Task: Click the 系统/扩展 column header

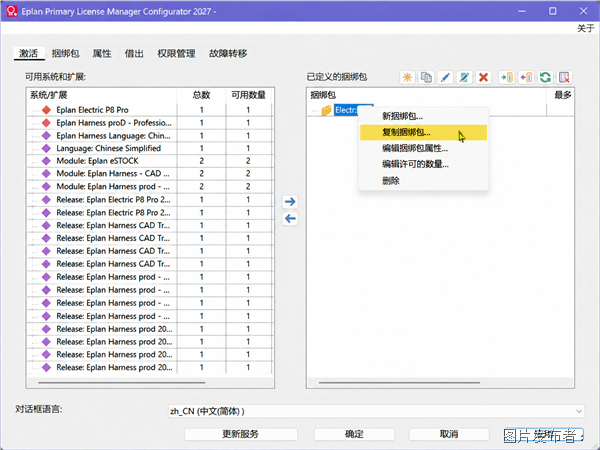Action: click(102, 95)
